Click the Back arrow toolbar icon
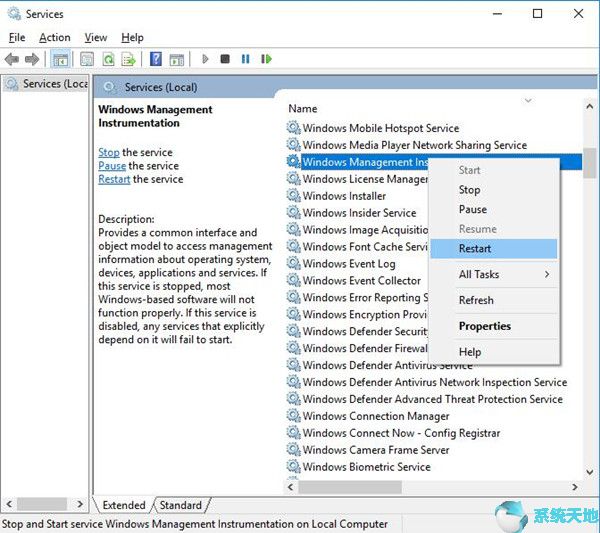The height and width of the screenshot is (533, 600). point(12,59)
